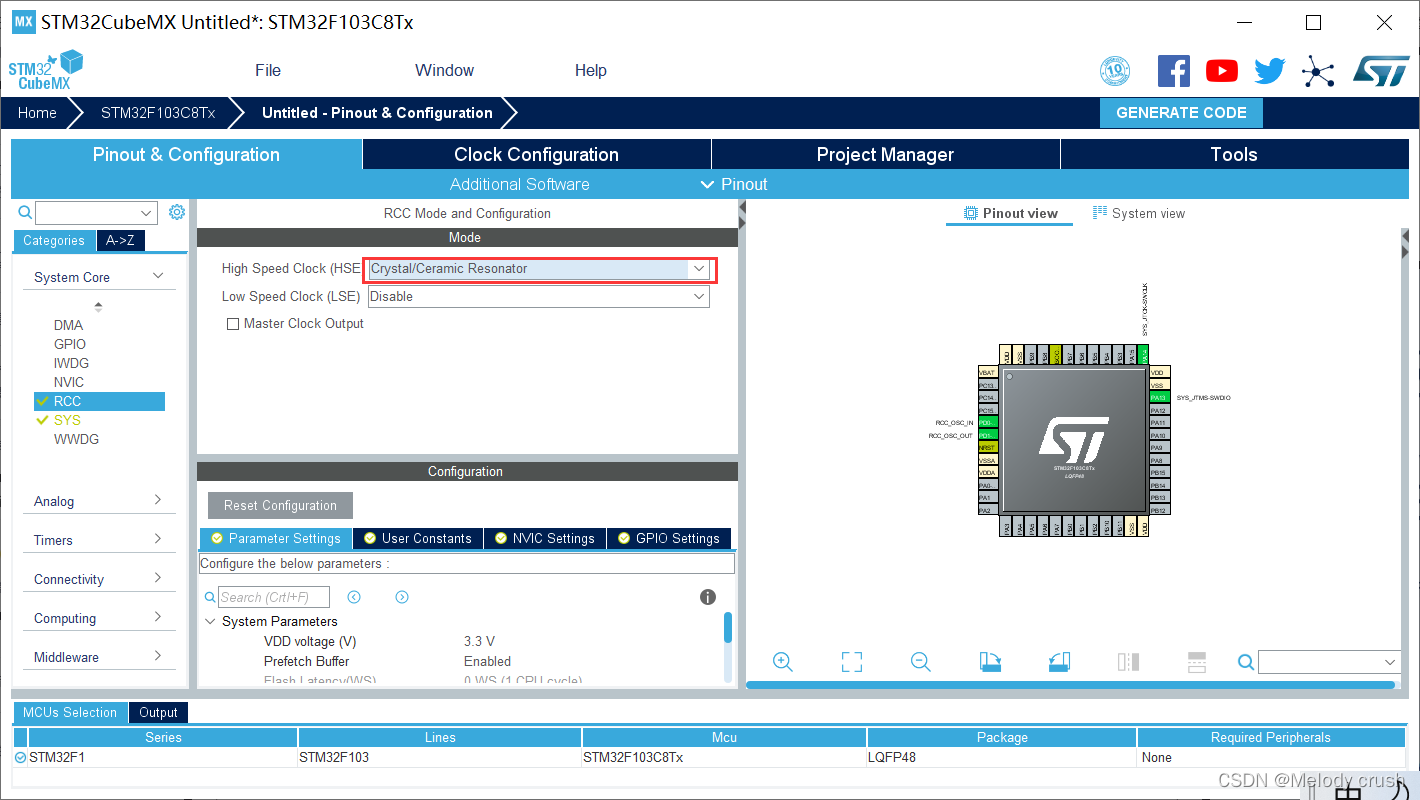The image size is (1420, 800).
Task: Go to next parameter search result
Action: click(x=402, y=597)
